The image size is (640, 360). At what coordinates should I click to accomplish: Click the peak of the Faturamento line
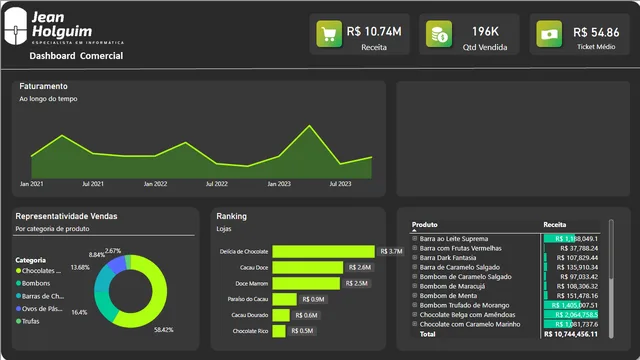(309, 126)
